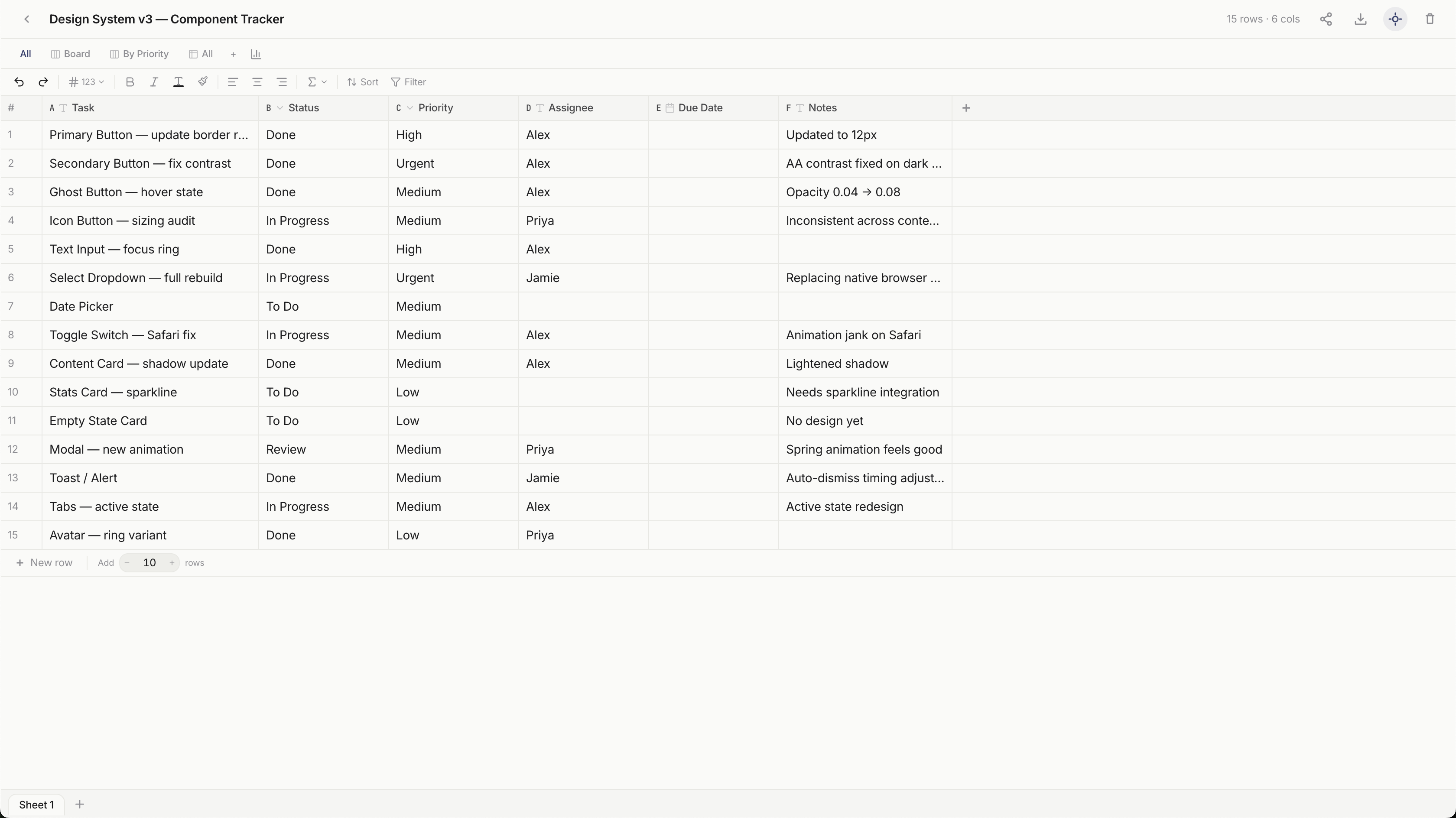The height and width of the screenshot is (818, 1456).
Task: Download the spreadsheet
Action: coord(1361,19)
